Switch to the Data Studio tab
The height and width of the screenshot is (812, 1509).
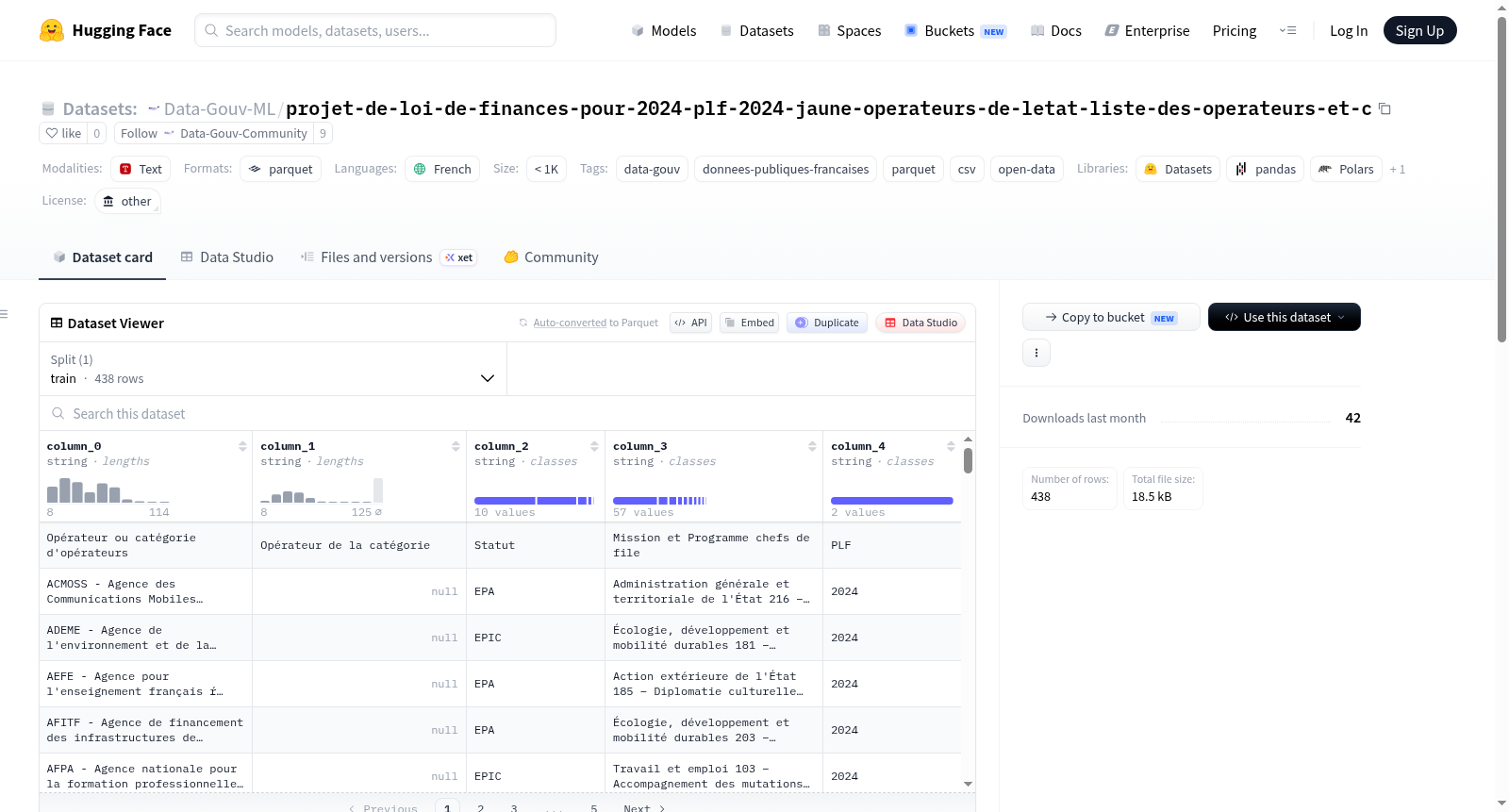(227, 257)
